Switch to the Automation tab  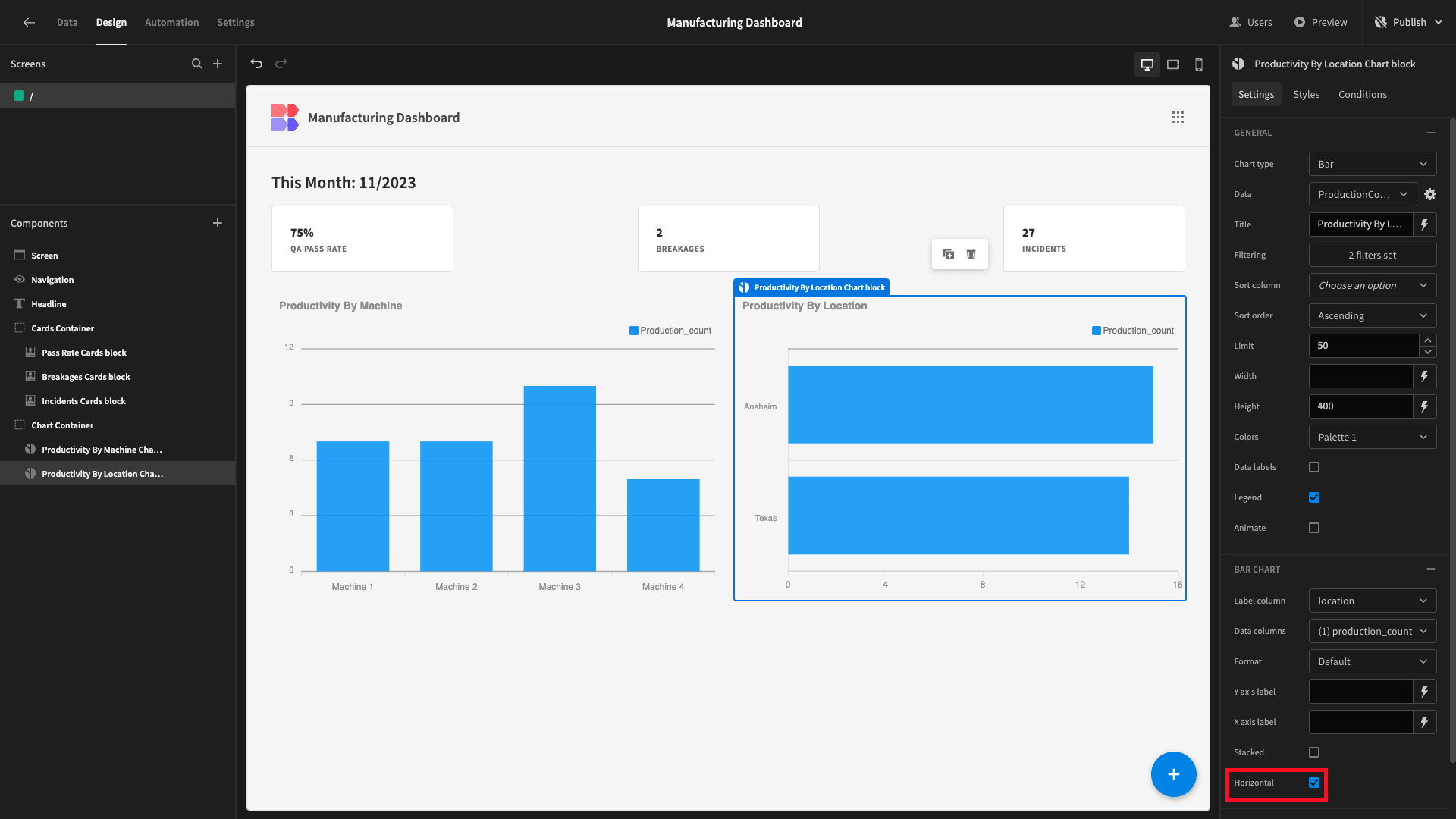point(172,23)
